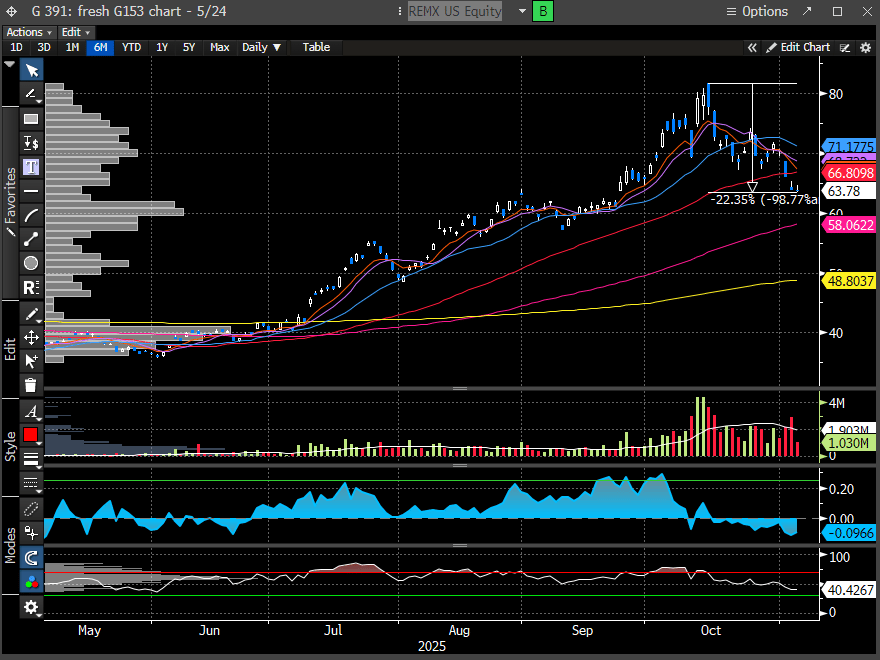
Task: Pick the horizontal line tool
Action: click(x=31, y=190)
